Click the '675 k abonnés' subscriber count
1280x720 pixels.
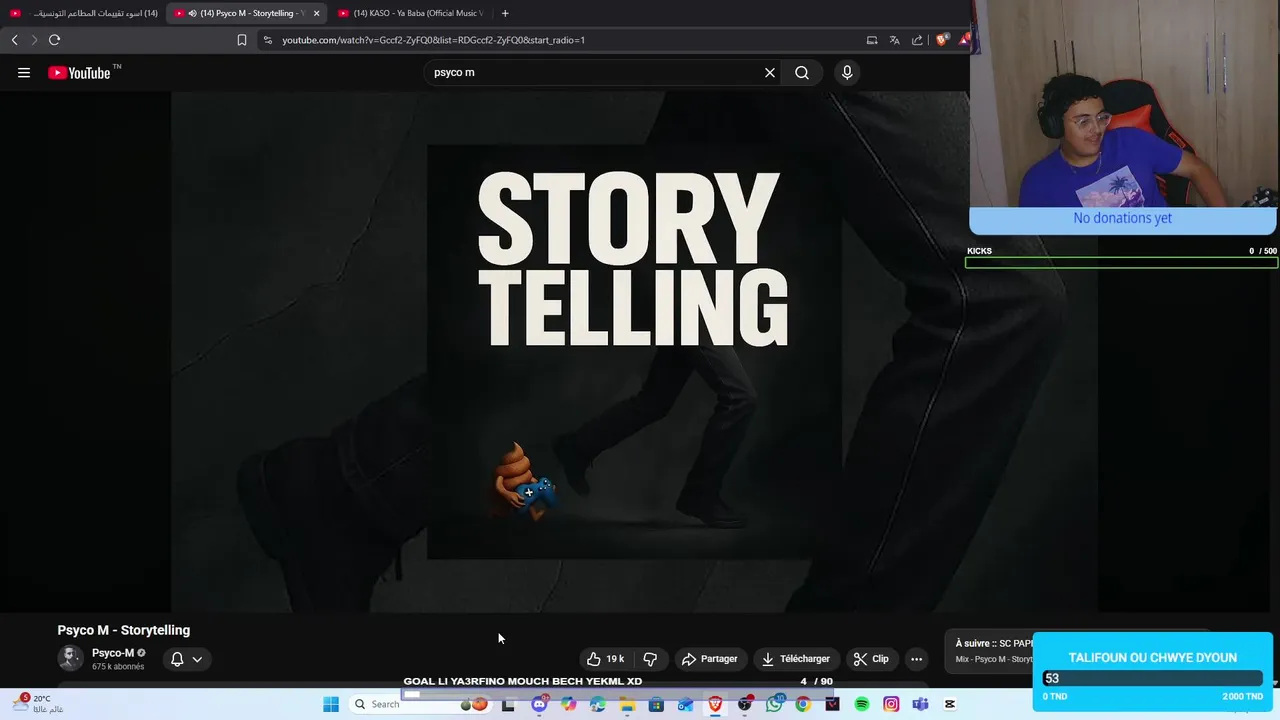(x=118, y=667)
